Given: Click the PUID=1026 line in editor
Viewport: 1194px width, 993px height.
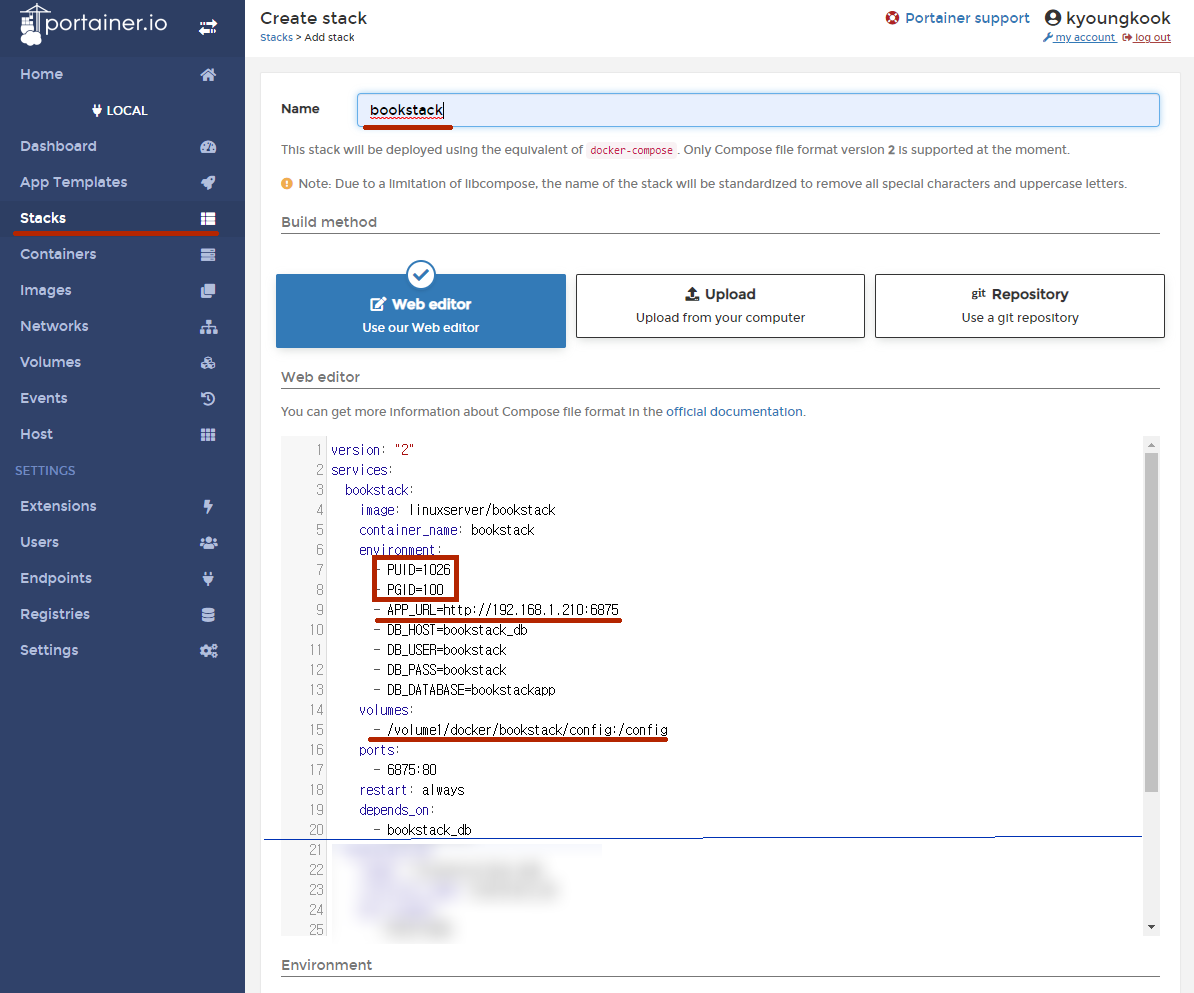Looking at the screenshot, I should coord(412,570).
